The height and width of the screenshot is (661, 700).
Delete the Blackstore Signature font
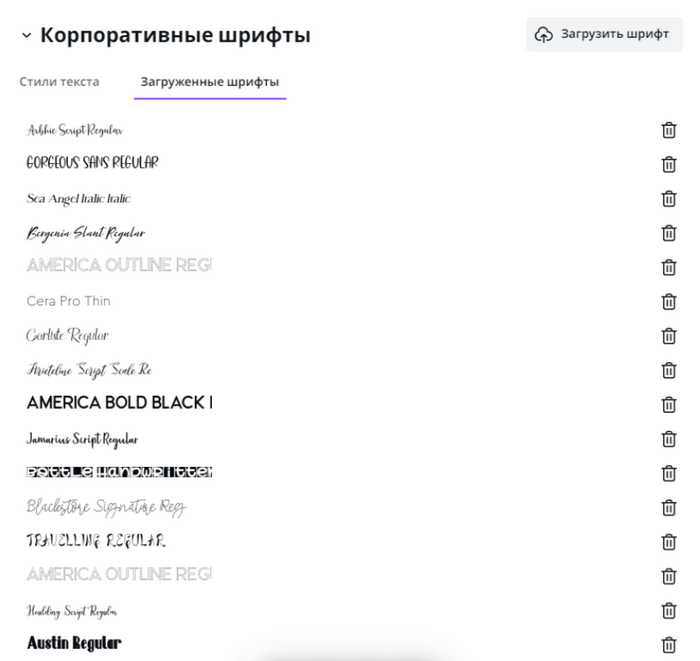click(669, 507)
